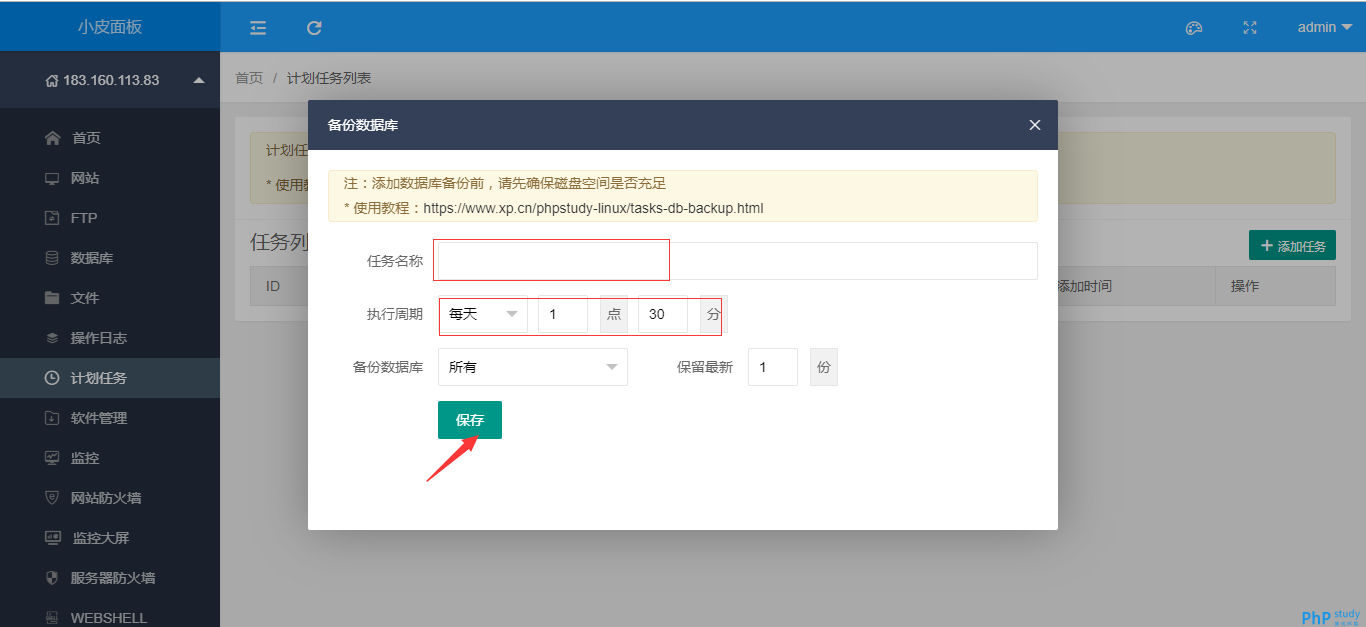This screenshot has width=1366, height=627.
Task: Click the 网站防火墙 shield icon in the sidebar
Action: pos(52,498)
